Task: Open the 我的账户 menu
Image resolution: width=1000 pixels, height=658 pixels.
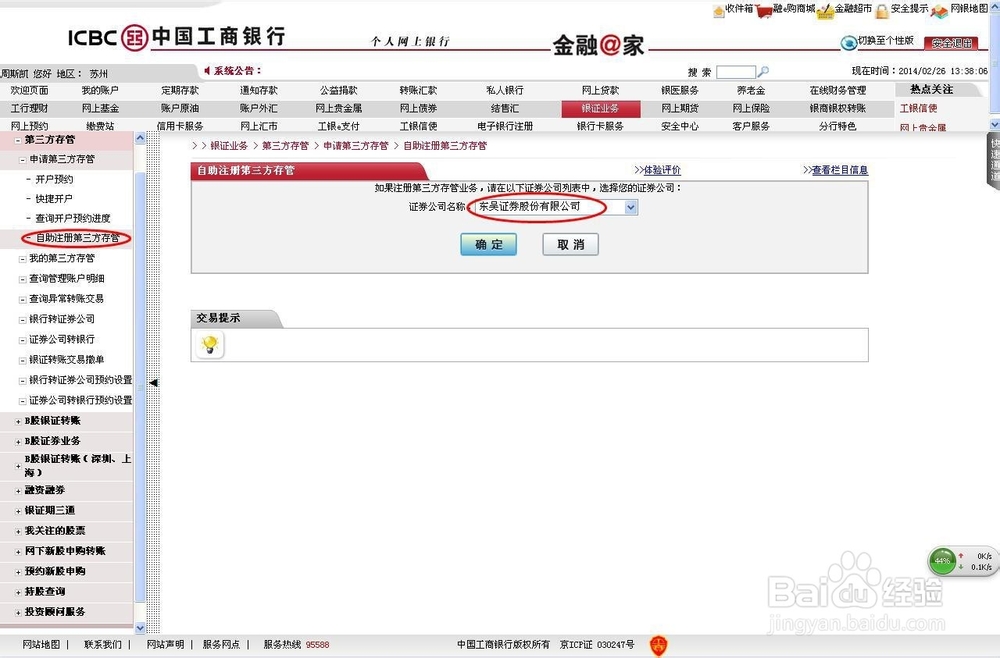Action: [100, 91]
